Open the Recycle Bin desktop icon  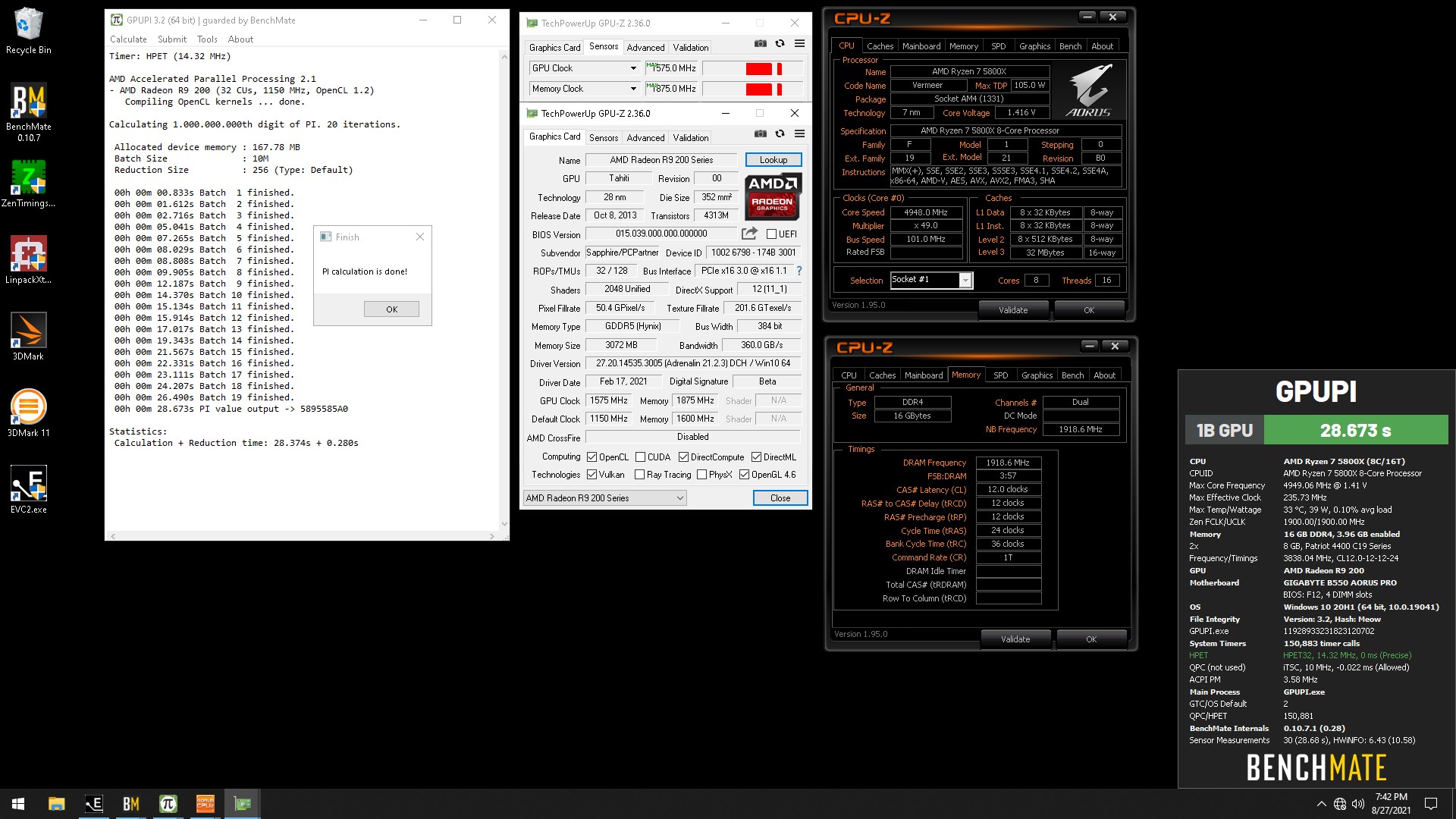28,32
